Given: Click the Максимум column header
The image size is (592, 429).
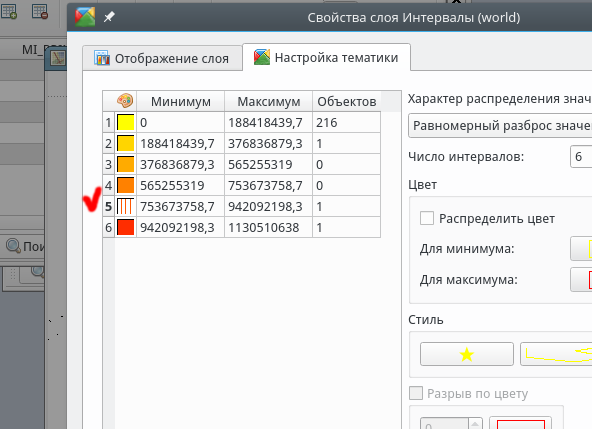Looking at the screenshot, I should click(x=268, y=101).
